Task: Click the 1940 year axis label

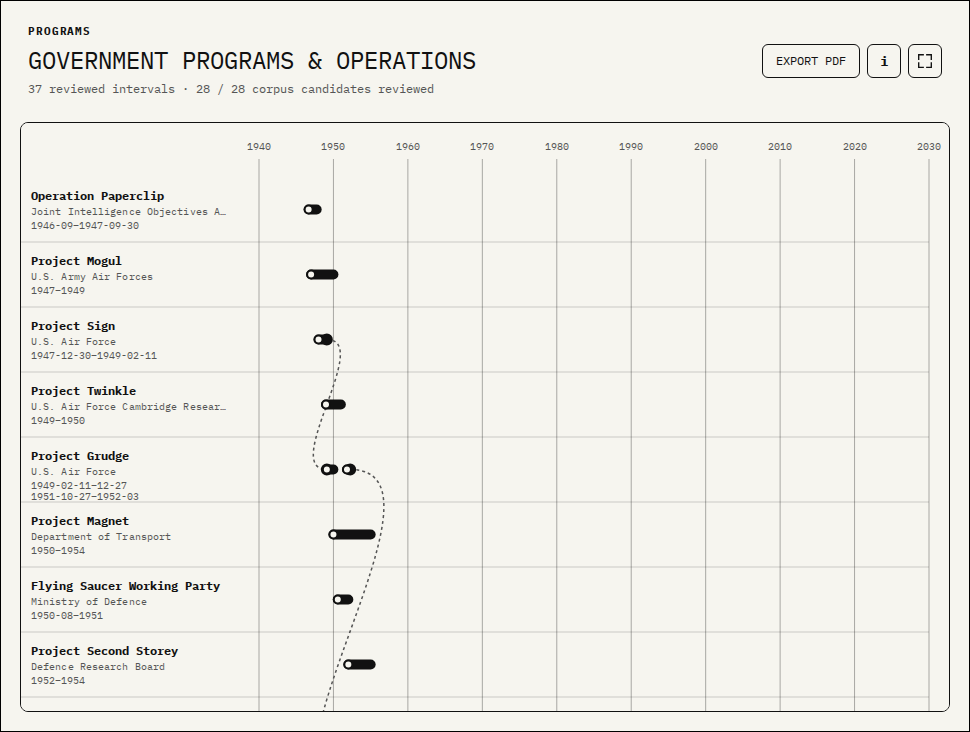Action: tap(259, 147)
